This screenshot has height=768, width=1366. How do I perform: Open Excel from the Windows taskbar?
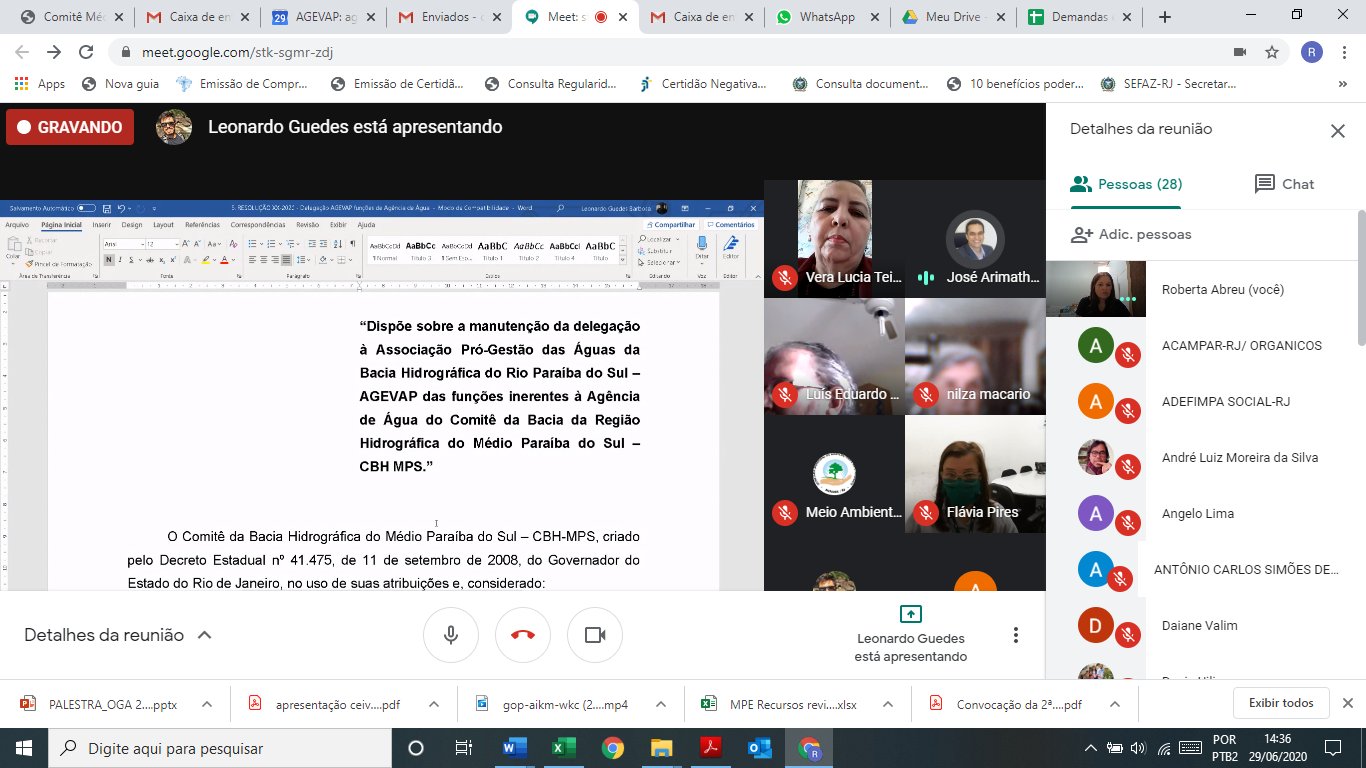point(563,748)
